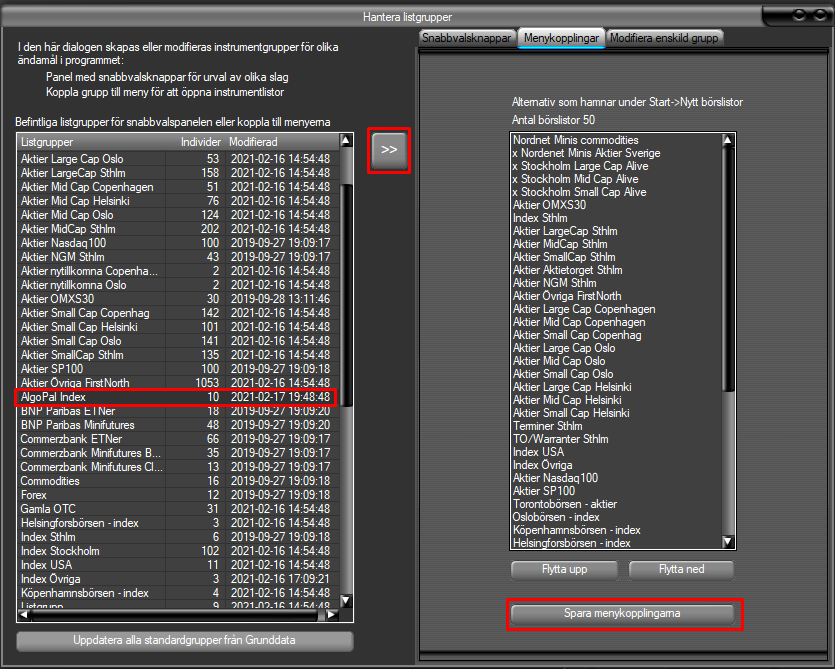The height and width of the screenshot is (669, 835).
Task: Click the >> add-to-menu arrow button
Action: point(389,150)
